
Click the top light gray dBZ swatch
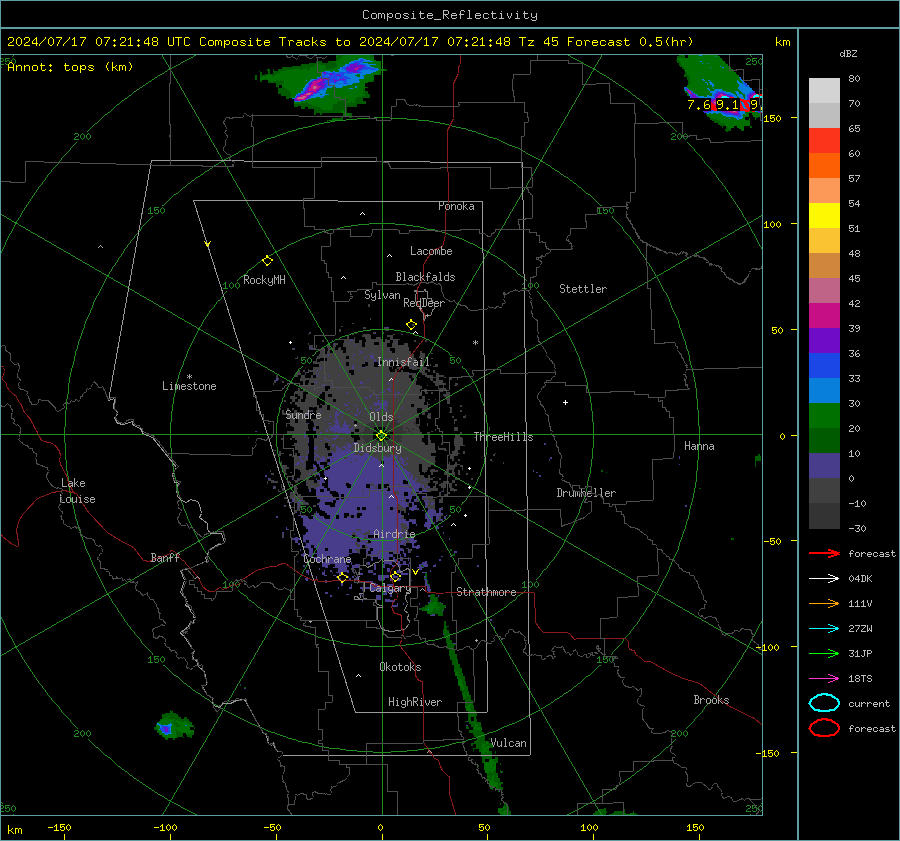coord(824,91)
